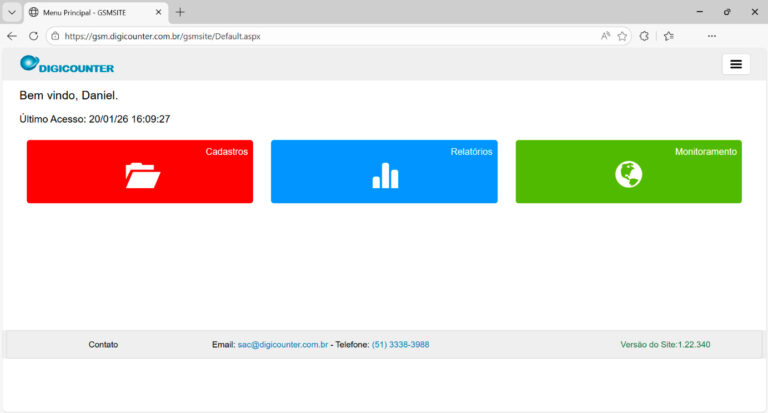
Task: Select the Menu Principal - GSMSITE tab
Action: [90, 12]
